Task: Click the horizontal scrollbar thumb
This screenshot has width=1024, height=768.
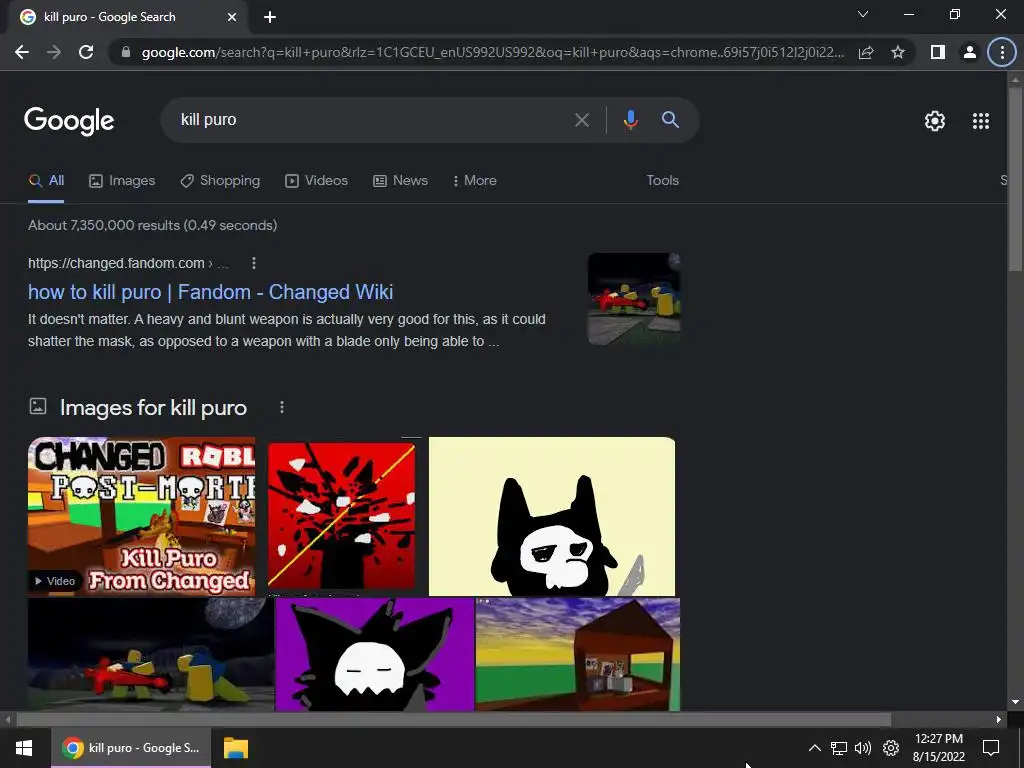Action: 454,720
